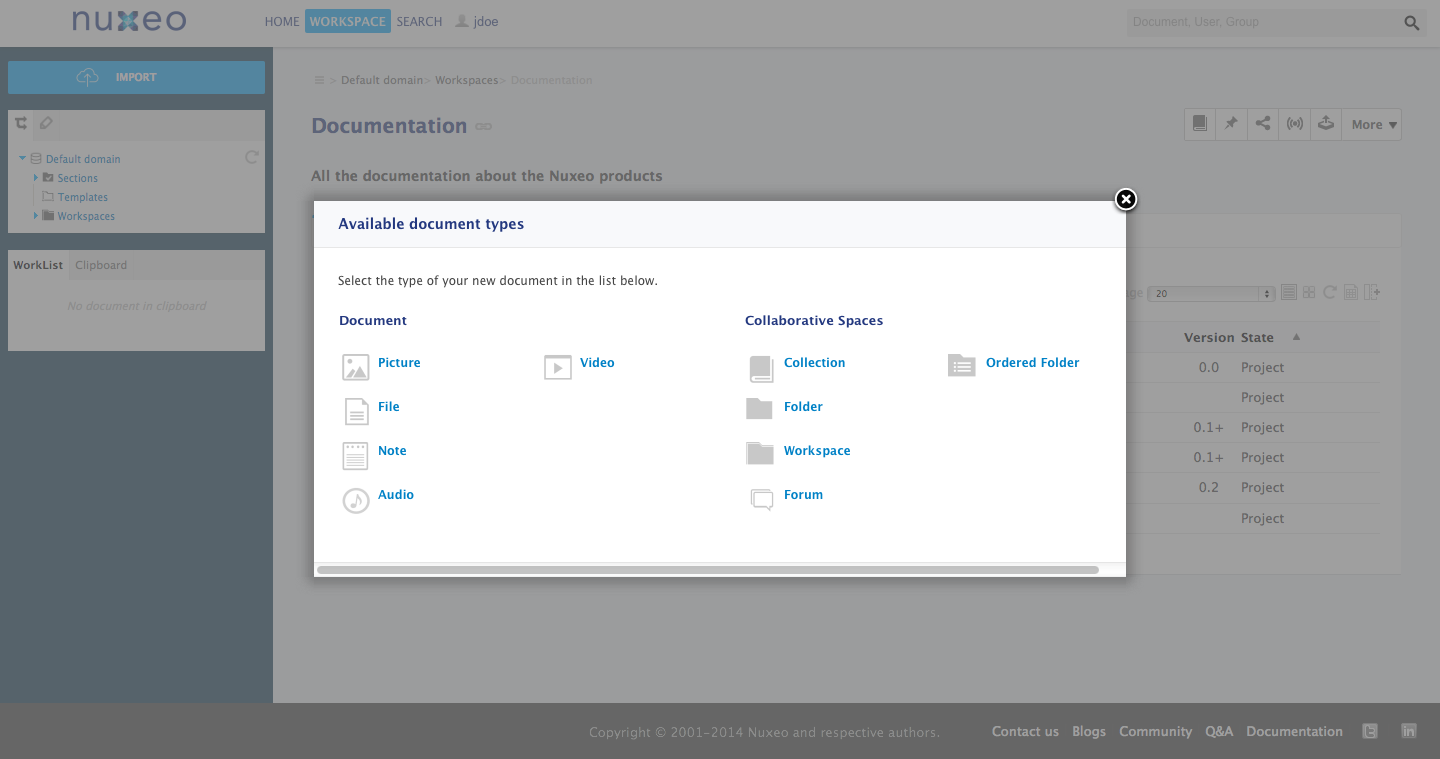Choose the Ordered Folder icon

[961, 365]
